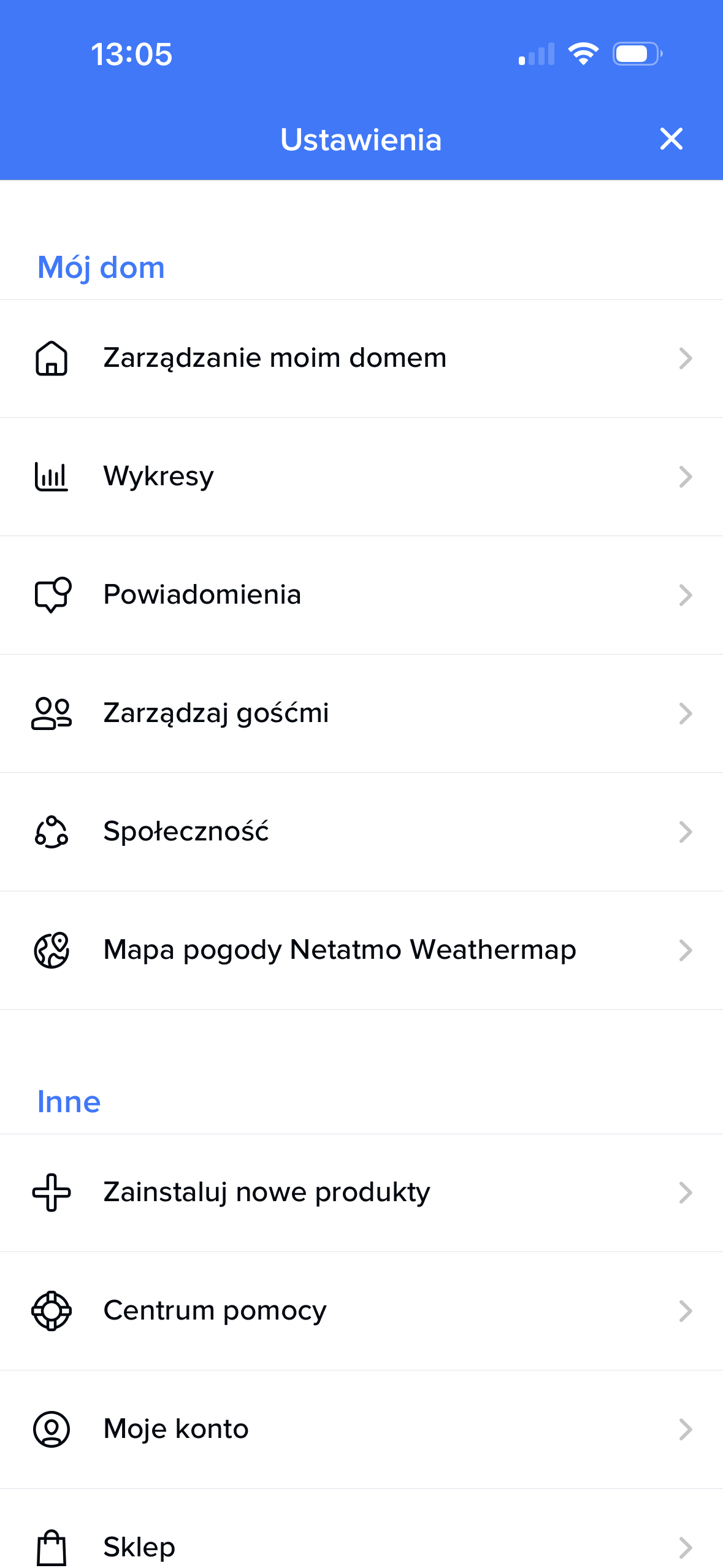
Task: Close the Ustawienia settings screen
Action: [x=671, y=139]
